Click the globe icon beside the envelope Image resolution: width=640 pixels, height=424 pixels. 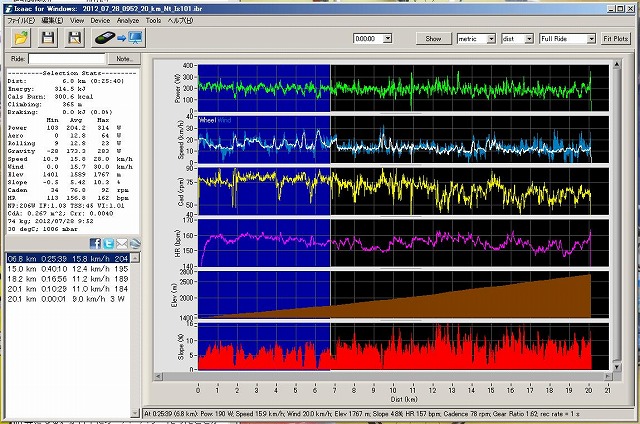[x=134, y=243]
